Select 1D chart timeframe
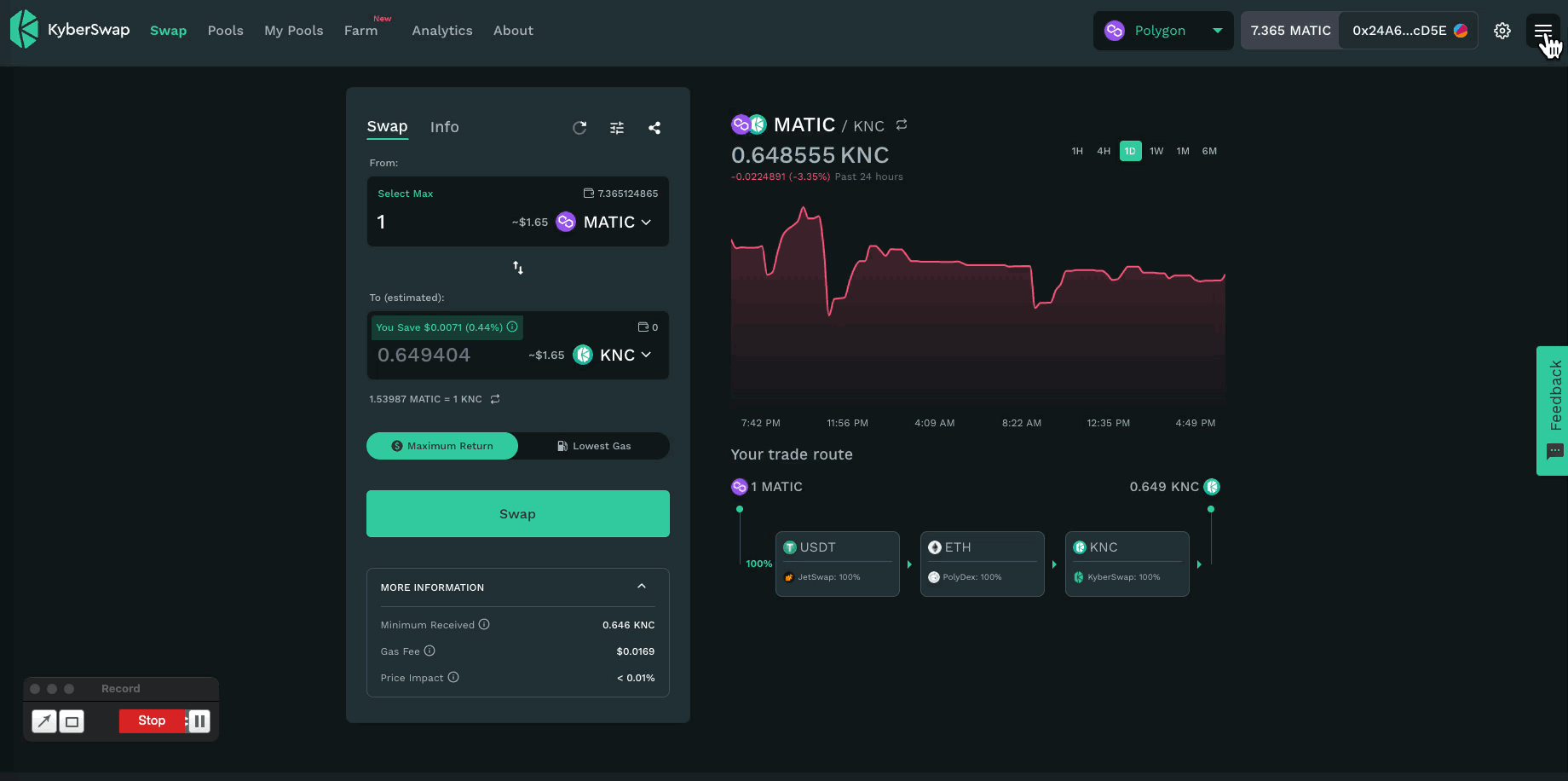Viewport: 1568px width, 781px height. coord(1130,151)
